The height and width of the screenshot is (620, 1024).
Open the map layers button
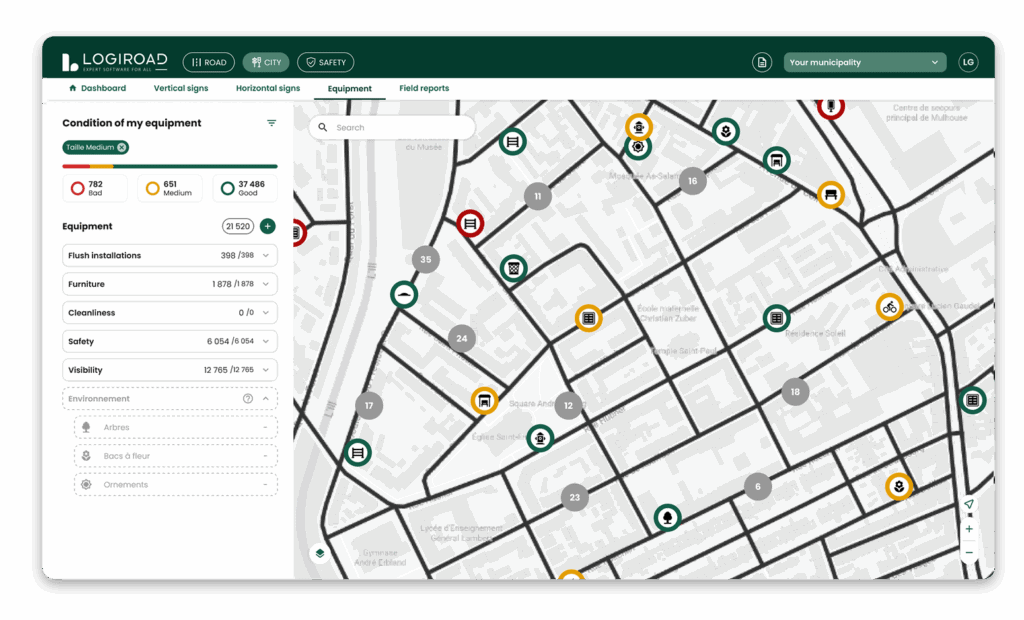click(320, 553)
